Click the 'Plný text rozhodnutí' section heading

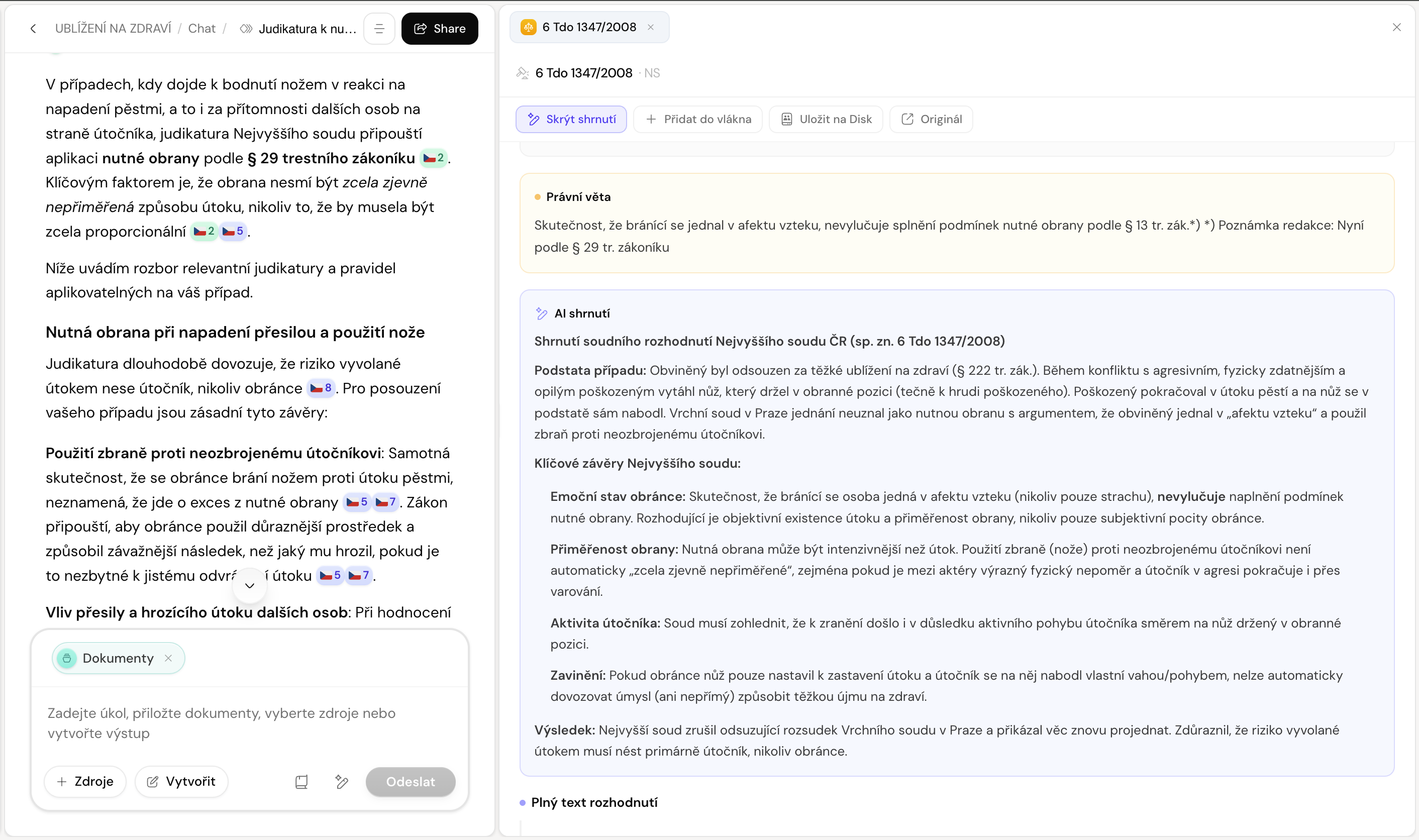point(594,803)
